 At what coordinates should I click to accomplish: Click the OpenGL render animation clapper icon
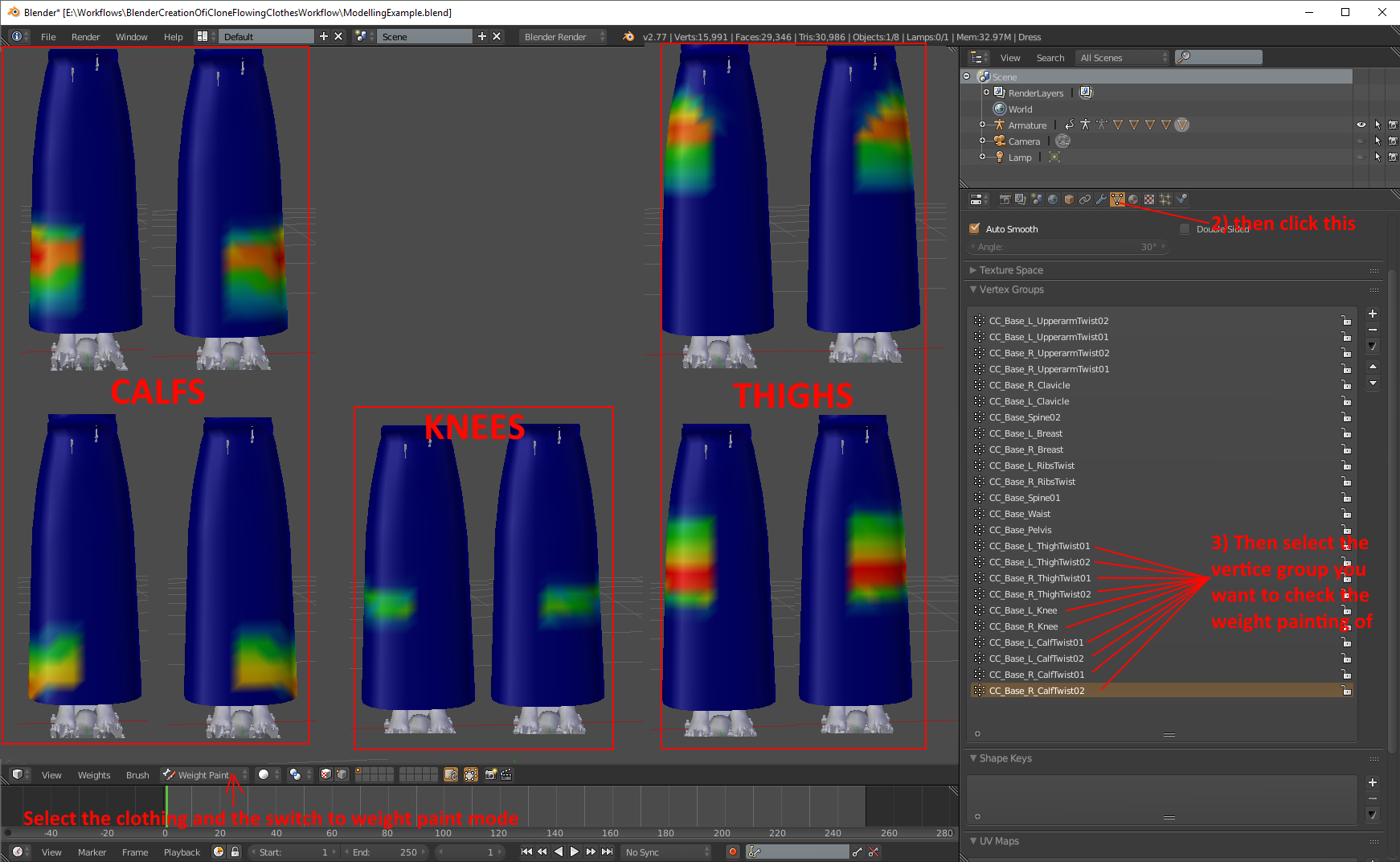(x=506, y=774)
